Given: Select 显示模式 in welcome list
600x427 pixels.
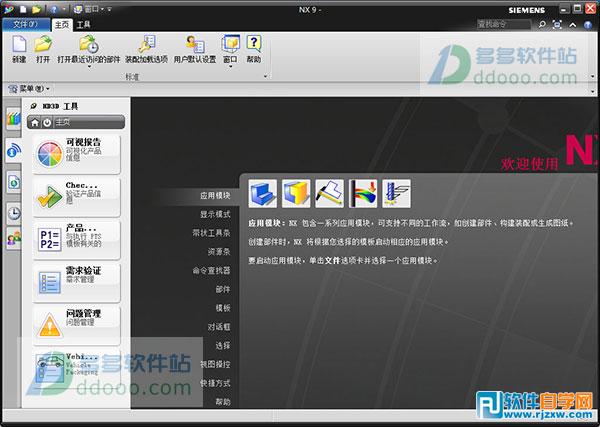Looking at the screenshot, I should coord(215,214).
